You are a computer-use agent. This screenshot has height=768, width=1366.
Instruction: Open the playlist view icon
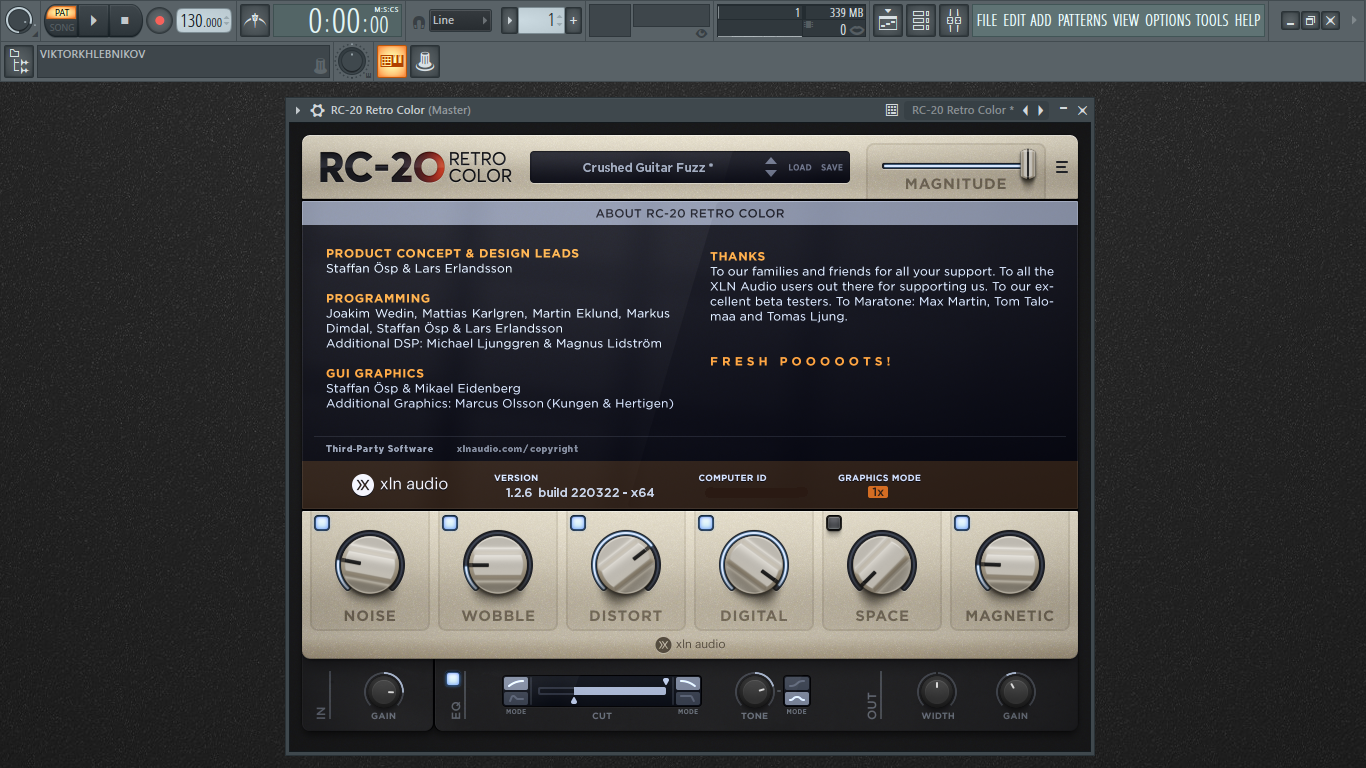(x=888, y=20)
